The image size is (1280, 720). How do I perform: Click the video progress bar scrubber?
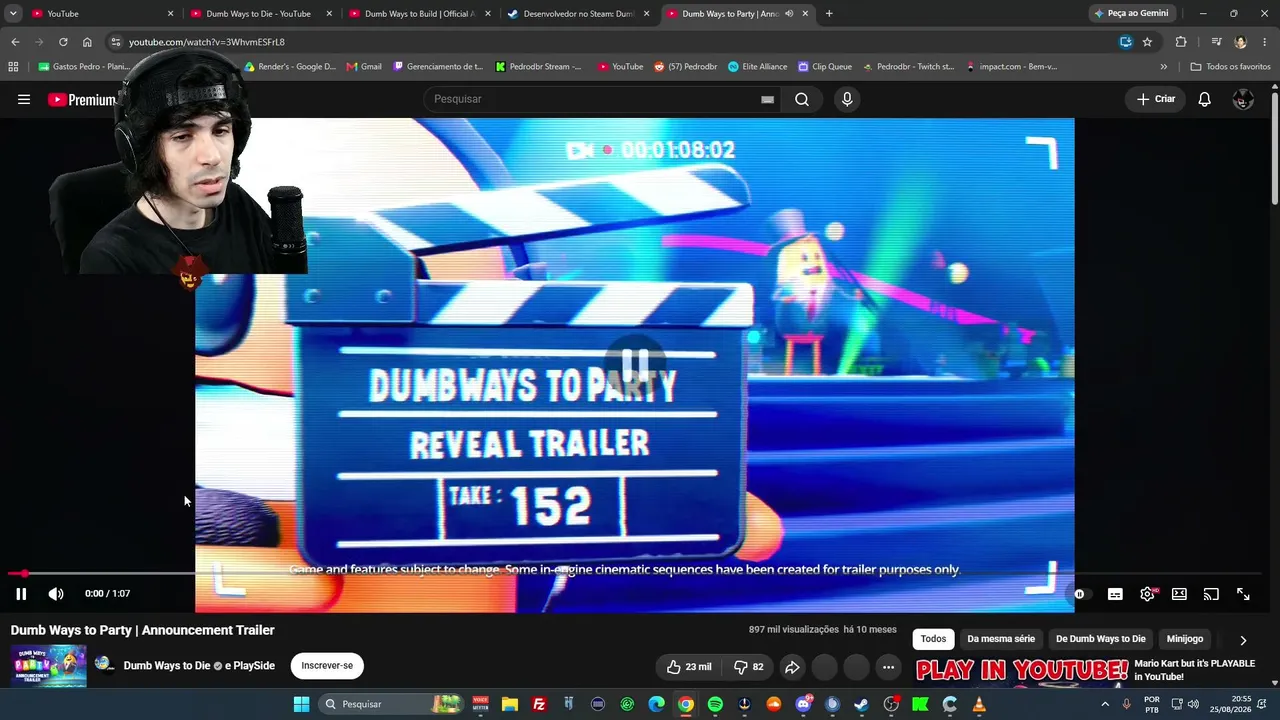point(24,574)
